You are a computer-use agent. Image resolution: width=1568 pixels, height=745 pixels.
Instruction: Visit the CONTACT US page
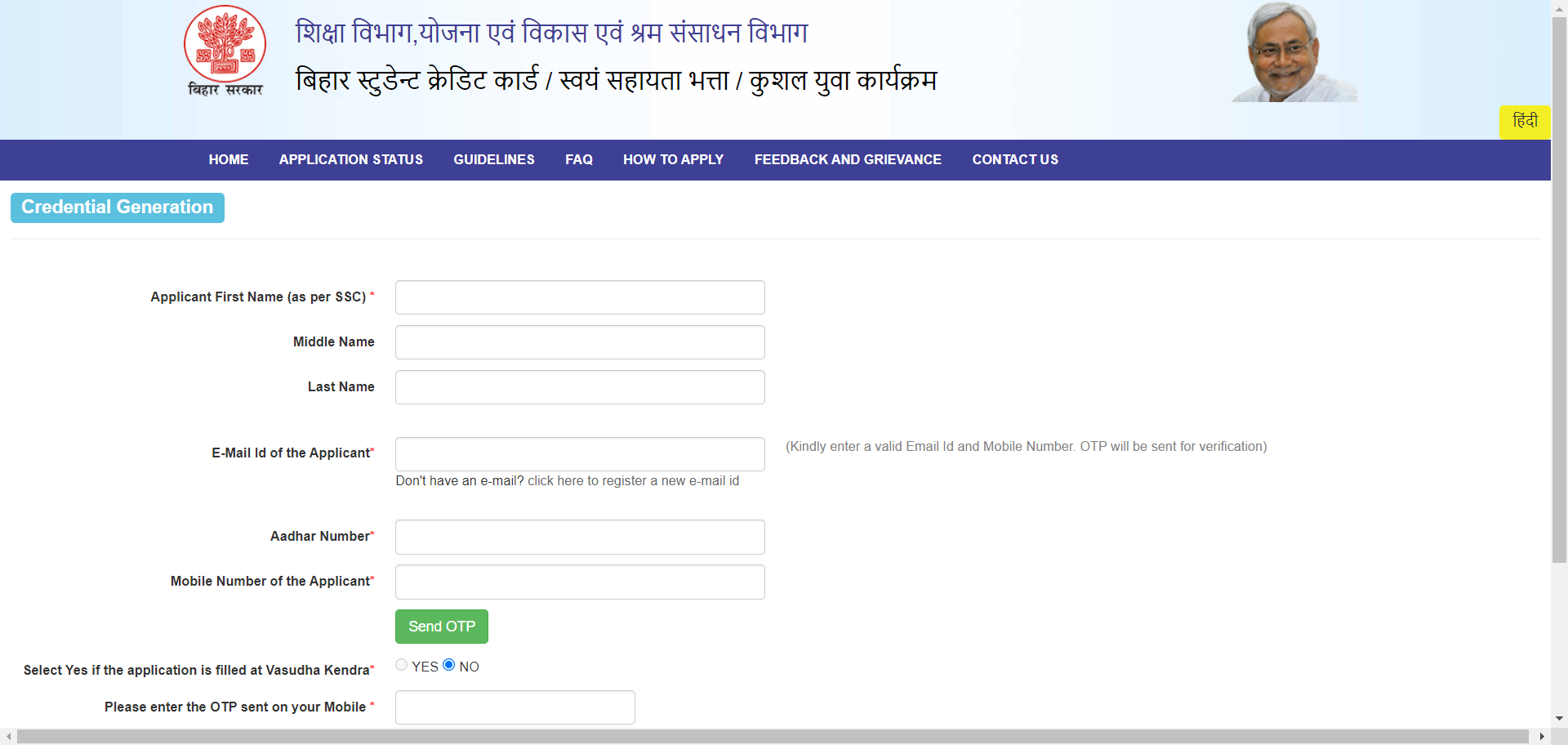point(1015,159)
